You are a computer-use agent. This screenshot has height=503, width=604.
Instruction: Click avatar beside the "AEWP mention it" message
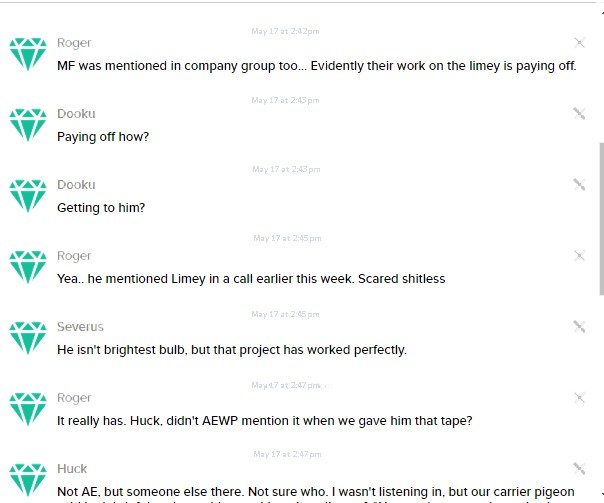click(x=27, y=409)
